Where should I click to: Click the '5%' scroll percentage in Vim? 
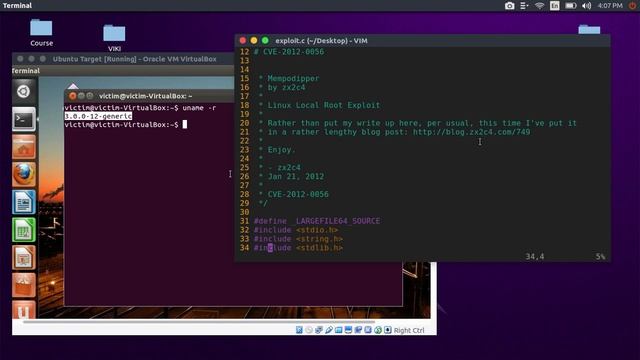pos(600,256)
